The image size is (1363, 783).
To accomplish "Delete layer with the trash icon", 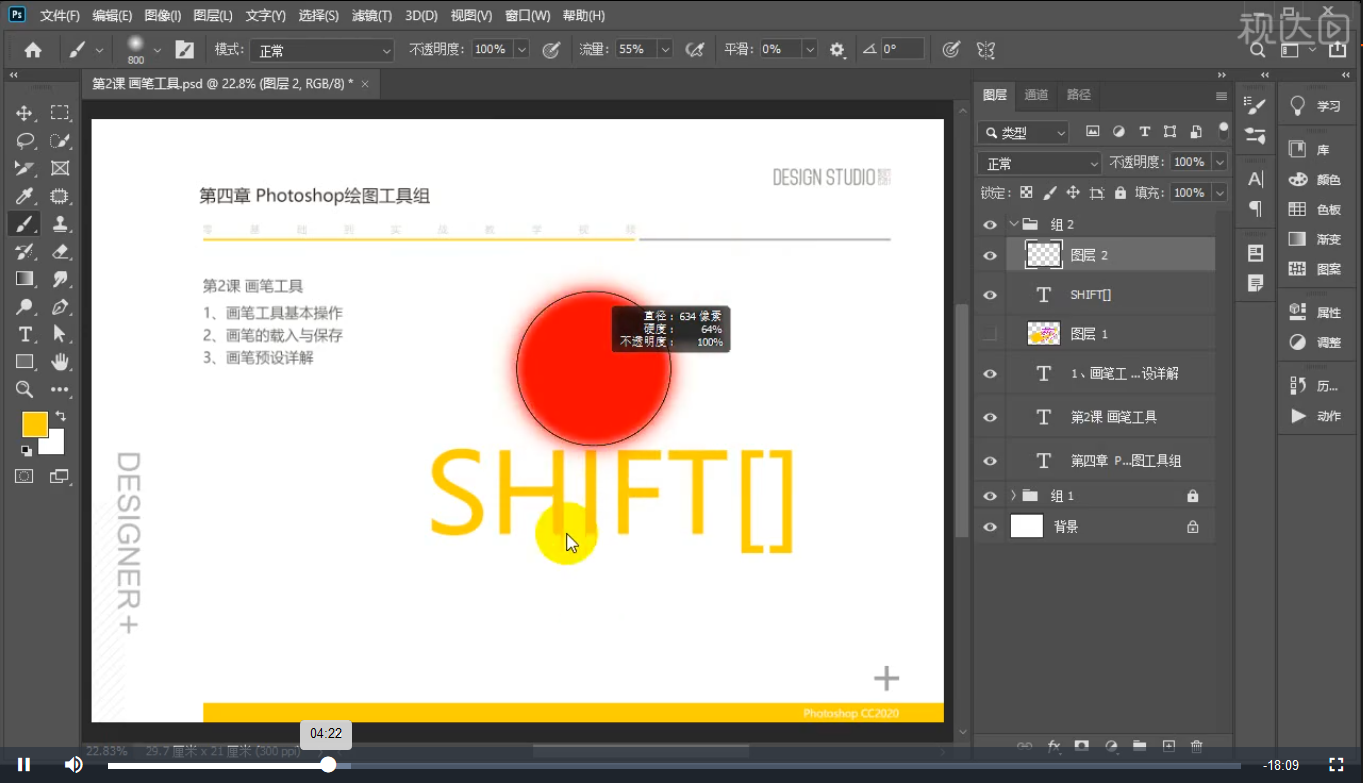I will (x=1197, y=746).
